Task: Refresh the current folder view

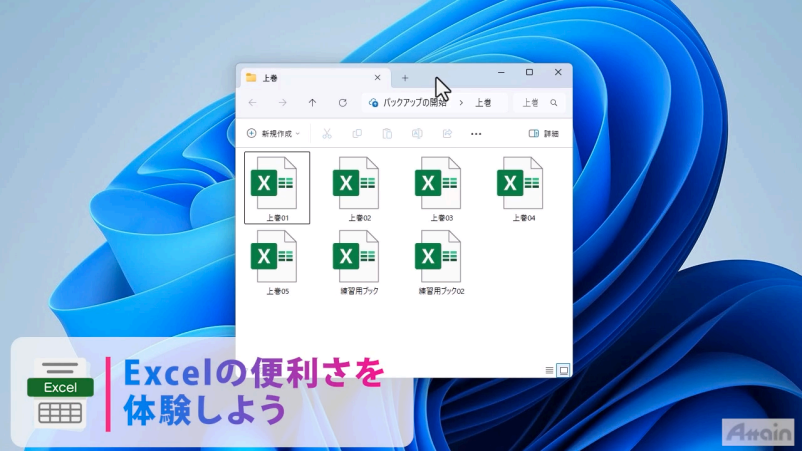Action: point(342,102)
